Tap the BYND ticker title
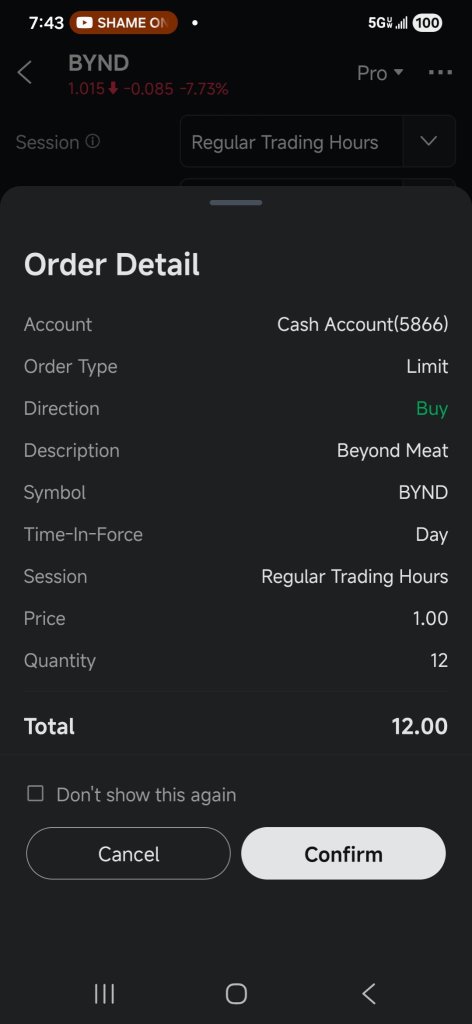This screenshot has width=472, height=1024. [99, 63]
